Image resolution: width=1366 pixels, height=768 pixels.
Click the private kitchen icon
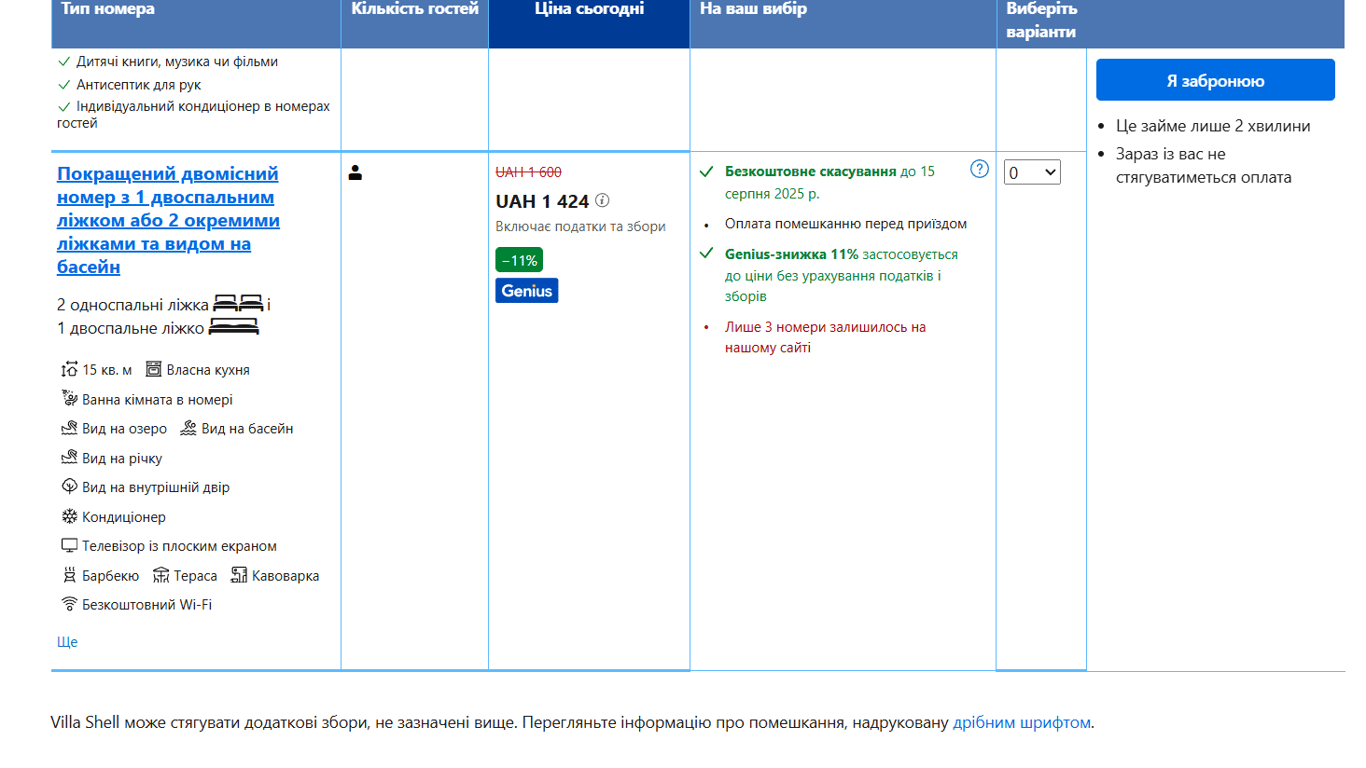point(153,369)
